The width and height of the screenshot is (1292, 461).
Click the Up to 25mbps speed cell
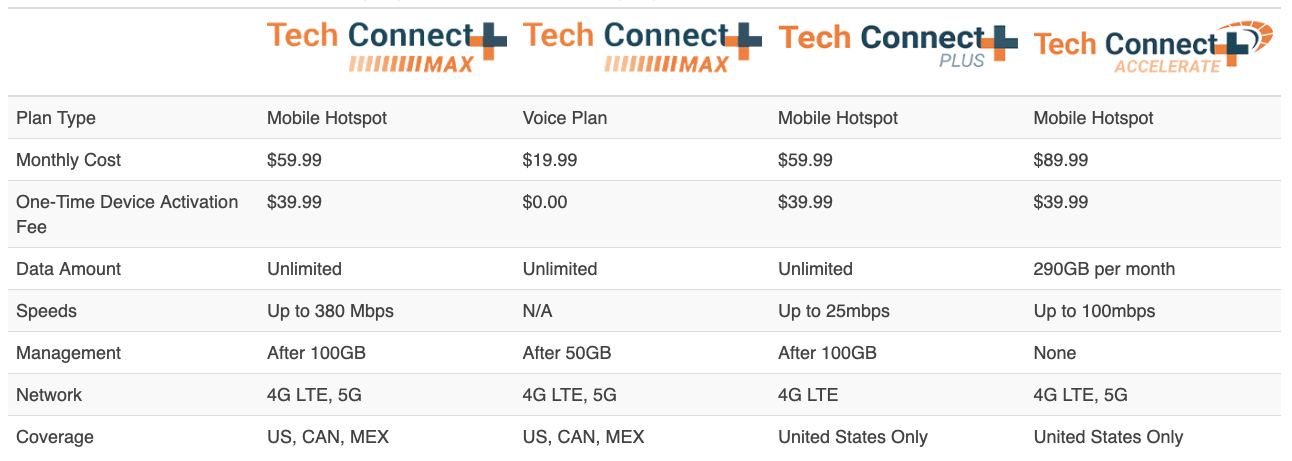click(834, 311)
